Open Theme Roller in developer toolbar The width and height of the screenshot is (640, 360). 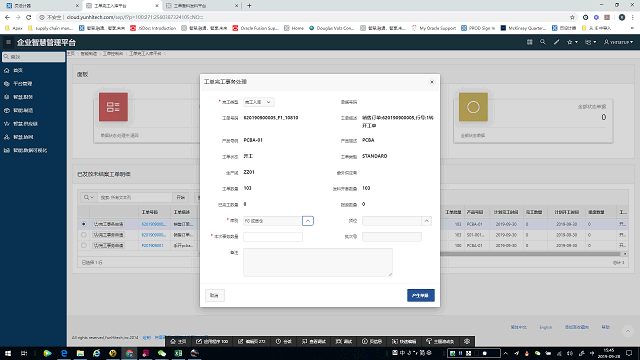[440, 341]
